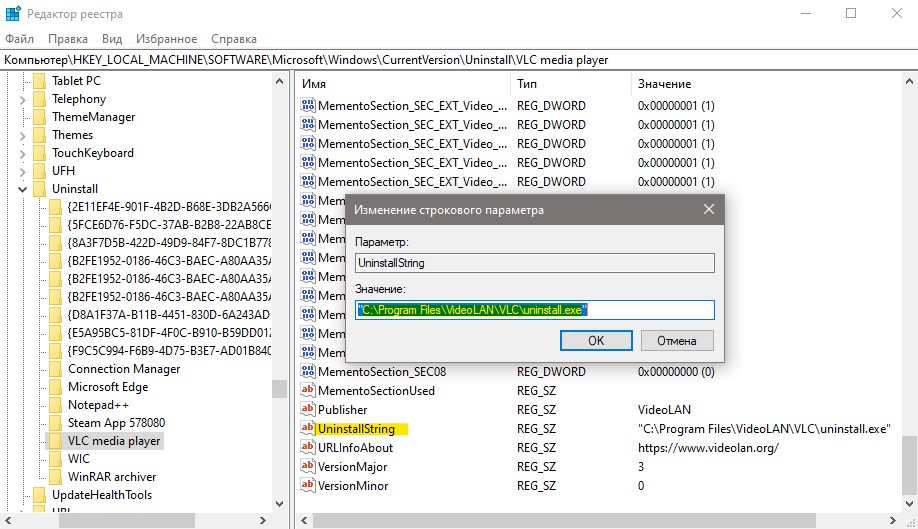Screen dimensions: 918x529
Task: Open the Правка menu
Action: pyautogui.click(x=68, y=39)
